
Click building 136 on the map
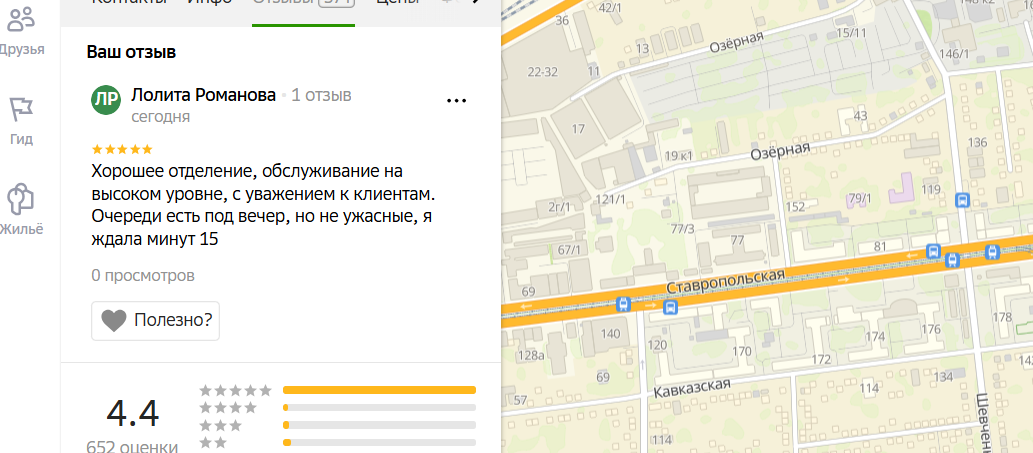(978, 142)
